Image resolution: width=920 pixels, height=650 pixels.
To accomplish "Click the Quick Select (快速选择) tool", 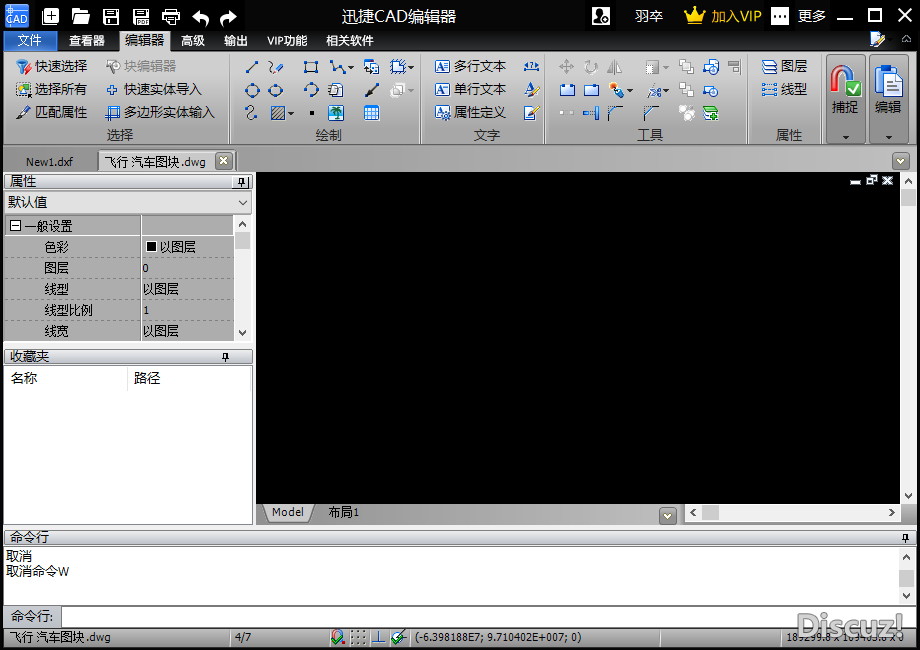I will coord(52,66).
